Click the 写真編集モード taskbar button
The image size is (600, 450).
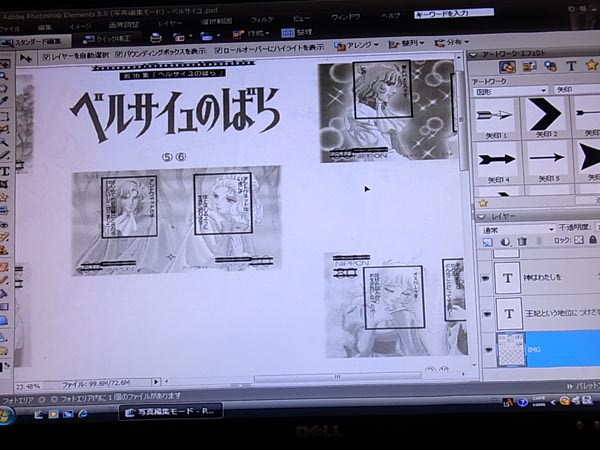tap(171, 412)
